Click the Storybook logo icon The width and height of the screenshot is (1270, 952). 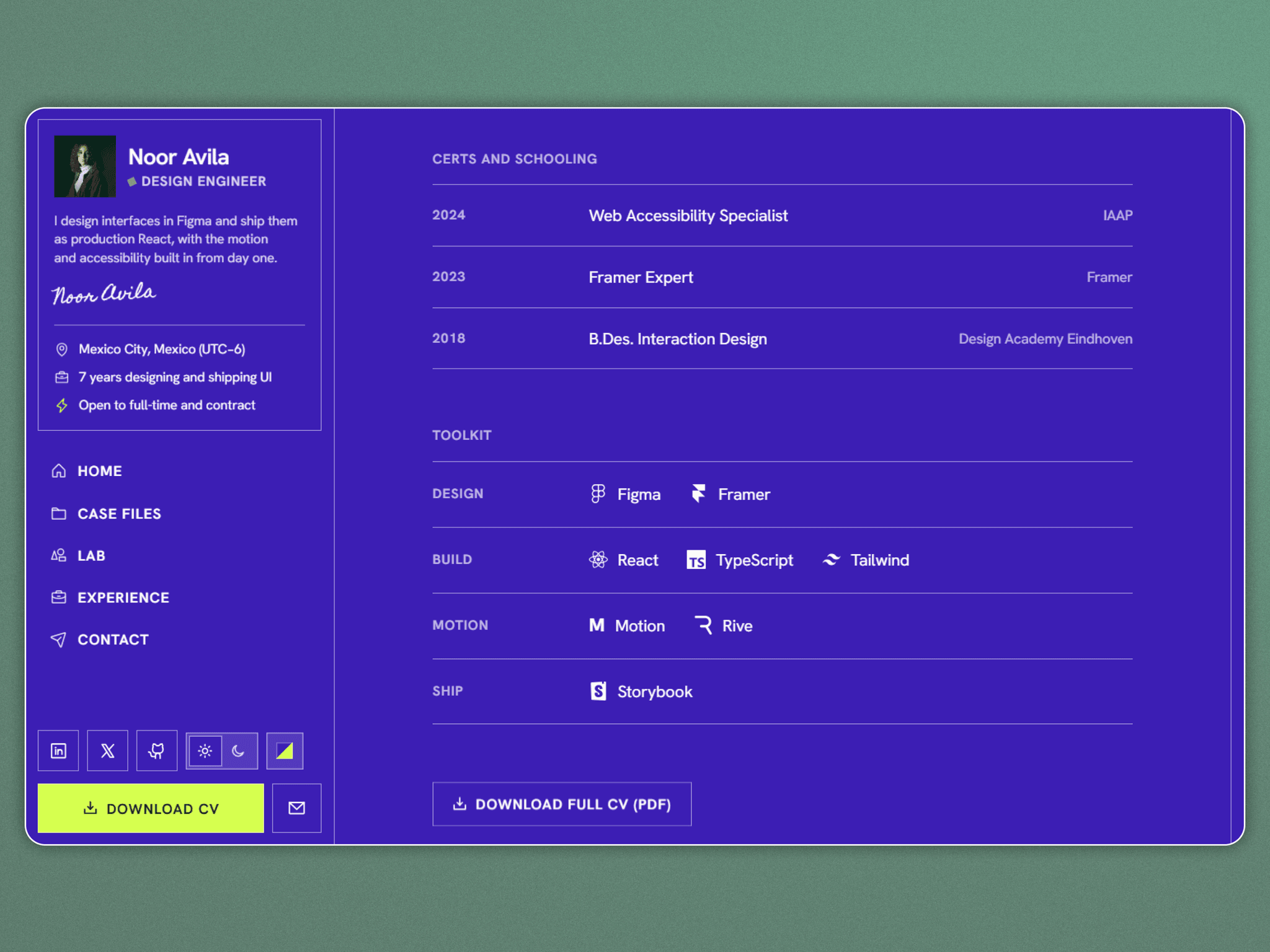pyautogui.click(x=598, y=691)
